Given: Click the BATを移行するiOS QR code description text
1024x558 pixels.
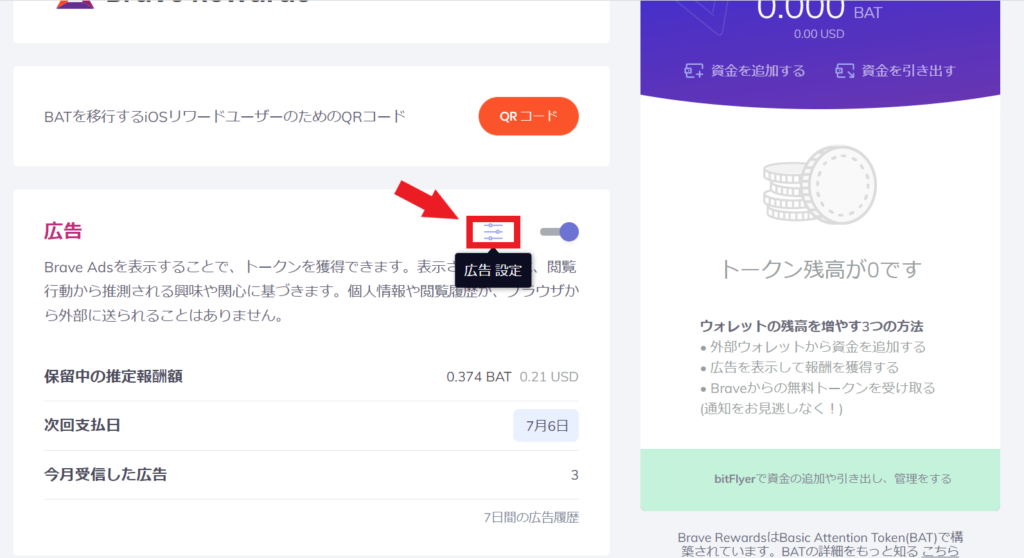Looking at the screenshot, I should click(225, 116).
